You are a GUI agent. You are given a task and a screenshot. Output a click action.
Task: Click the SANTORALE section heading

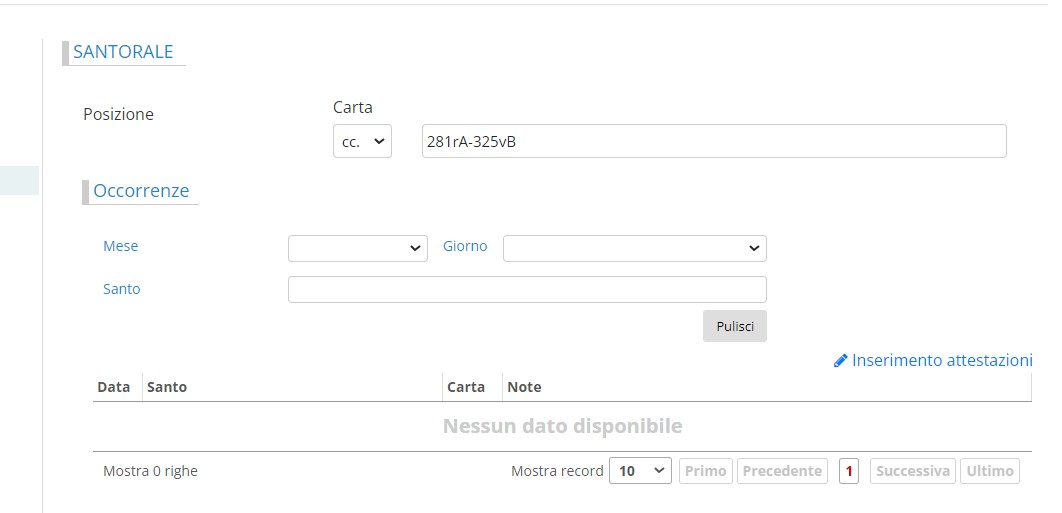pos(123,52)
